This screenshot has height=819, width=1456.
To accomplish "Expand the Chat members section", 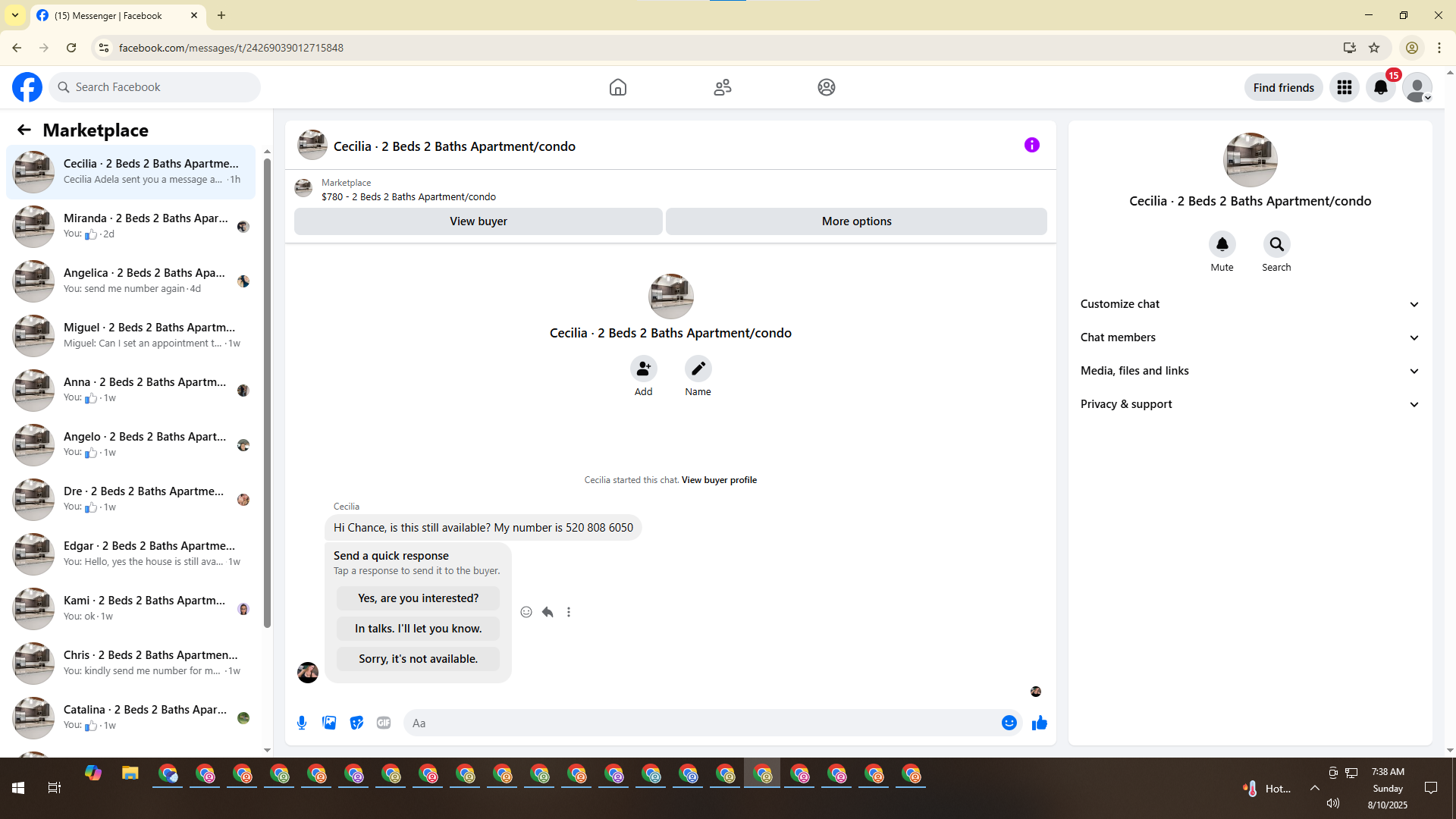I will (x=1250, y=337).
